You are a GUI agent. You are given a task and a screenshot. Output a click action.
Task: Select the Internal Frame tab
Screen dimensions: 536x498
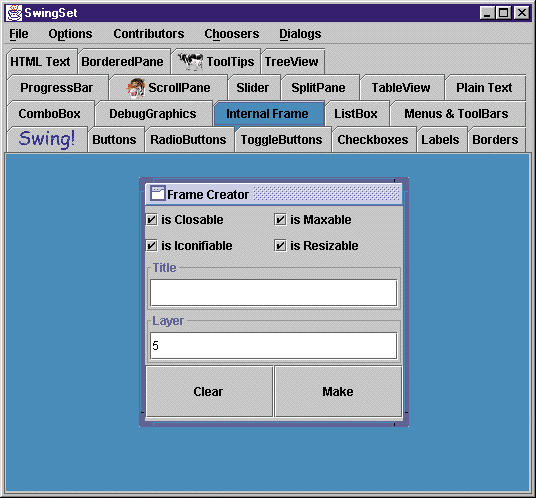[x=269, y=114]
